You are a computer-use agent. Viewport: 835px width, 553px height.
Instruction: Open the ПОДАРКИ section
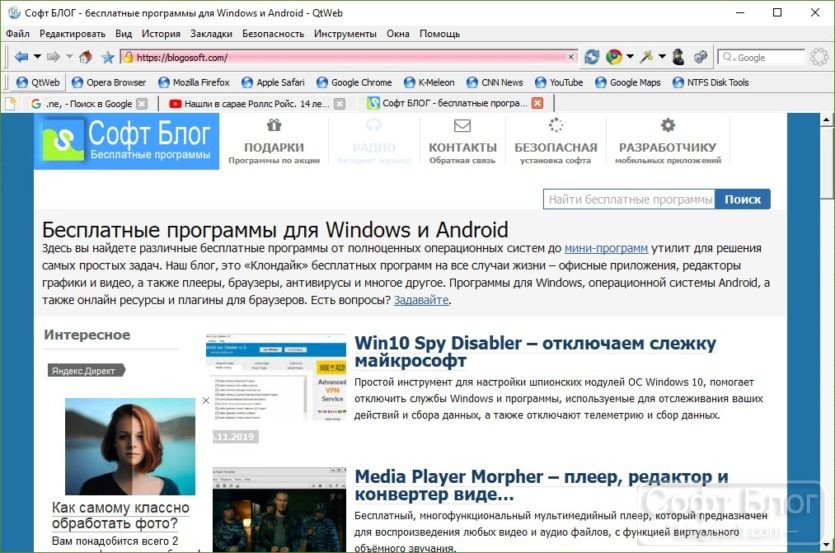click(274, 141)
